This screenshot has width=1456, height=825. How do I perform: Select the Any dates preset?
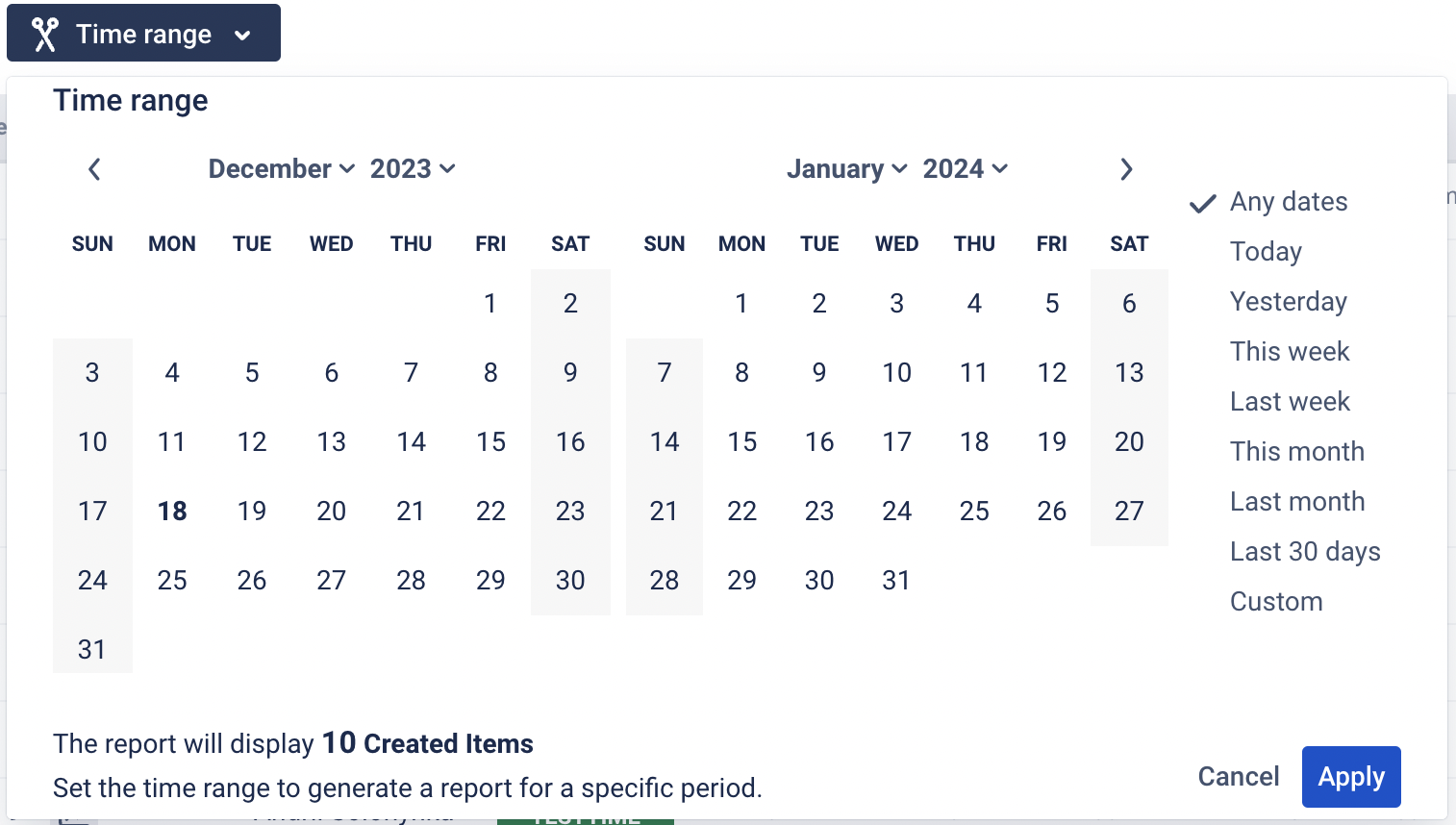pyautogui.click(x=1288, y=202)
